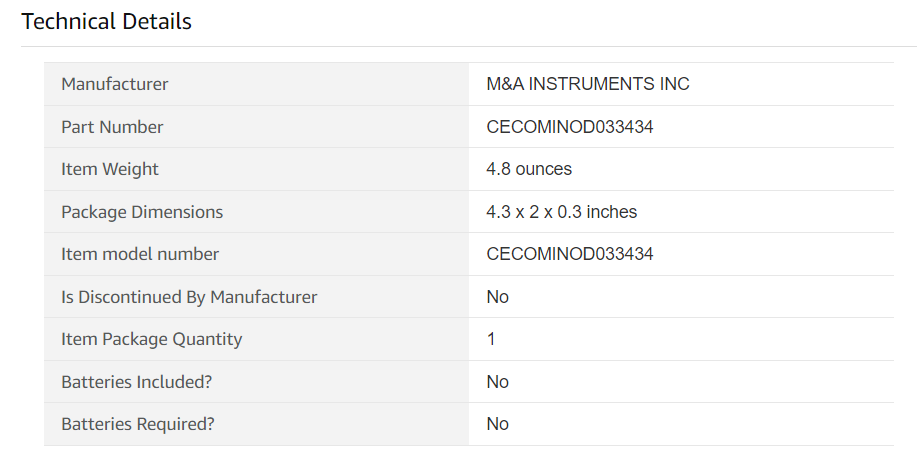This screenshot has height=475, width=922.
Task: Select the Batteries Required? label
Action: [138, 424]
